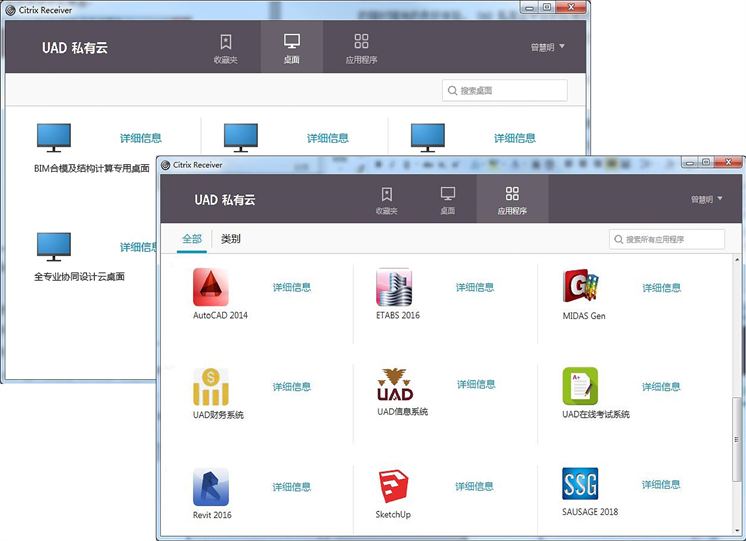
Task: View 详细信息 link for AutoCAD 2014
Action: pyautogui.click(x=292, y=287)
